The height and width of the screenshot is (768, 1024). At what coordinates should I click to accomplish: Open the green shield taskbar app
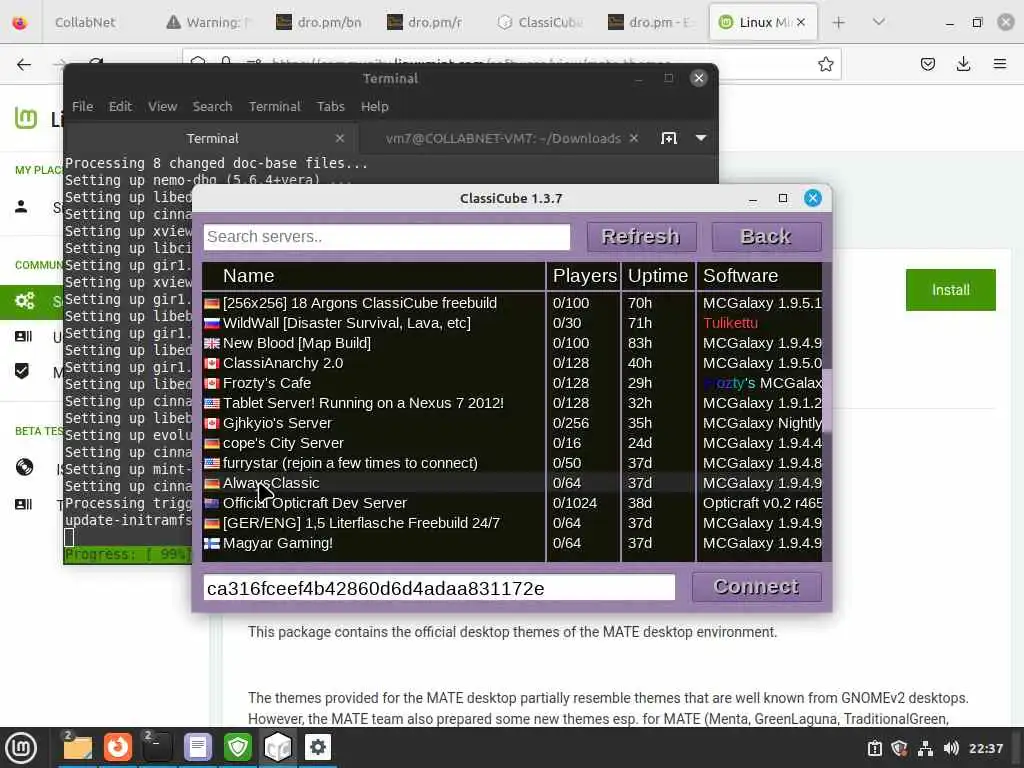coord(238,747)
